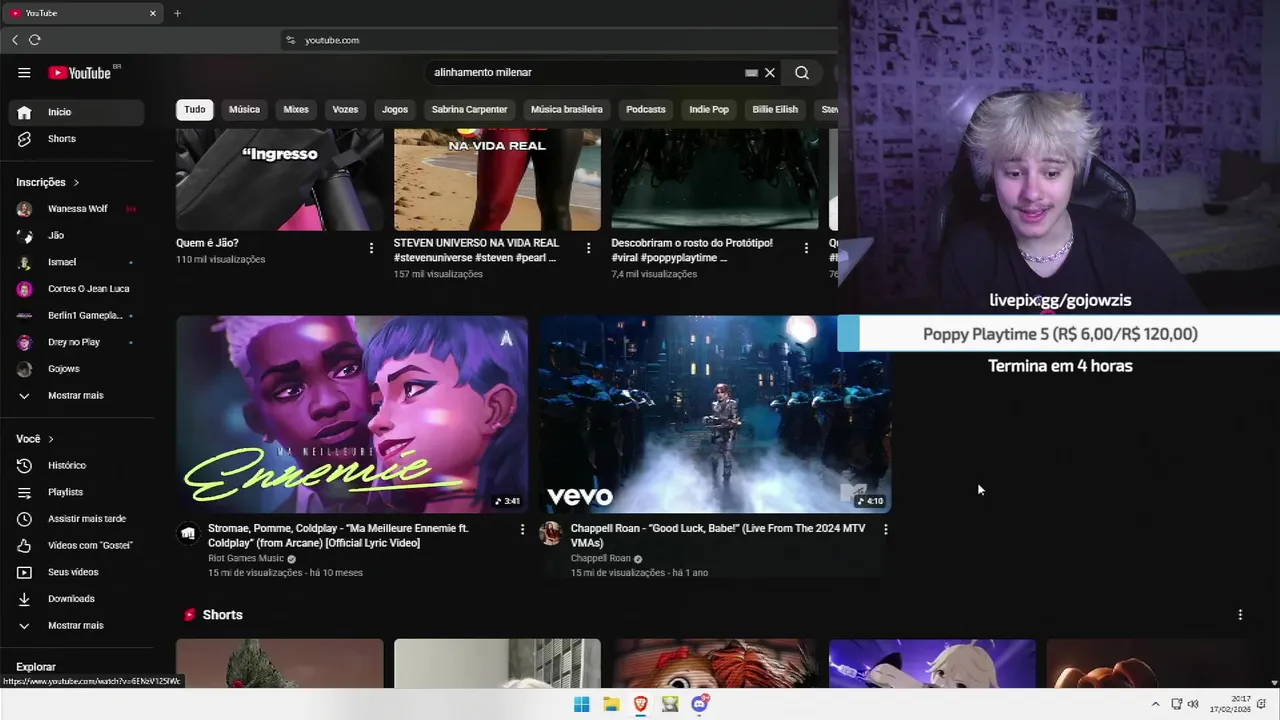Click Riot Games Music channel avatar
1280x720 pixels.
point(188,533)
